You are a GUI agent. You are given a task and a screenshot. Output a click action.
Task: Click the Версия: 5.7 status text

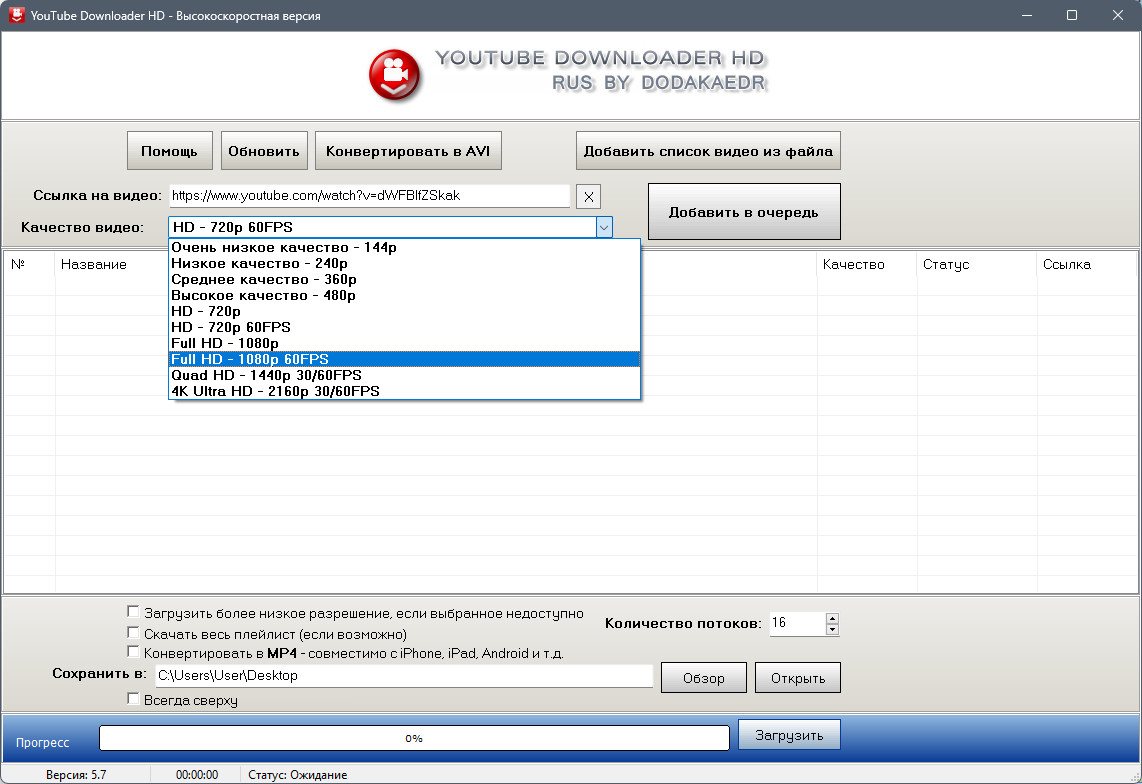click(76, 775)
